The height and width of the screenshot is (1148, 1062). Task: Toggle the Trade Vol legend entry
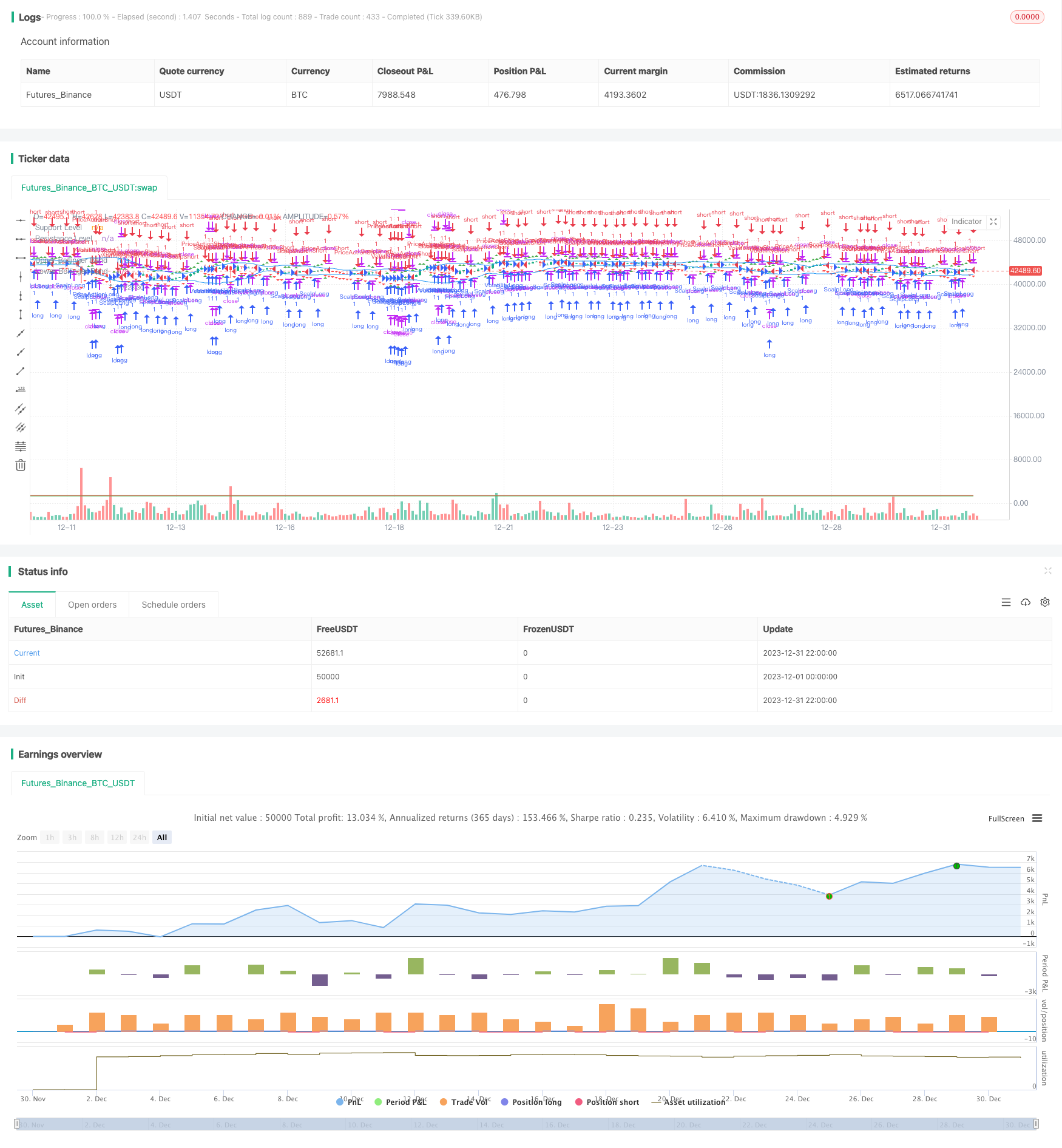coord(464,1102)
